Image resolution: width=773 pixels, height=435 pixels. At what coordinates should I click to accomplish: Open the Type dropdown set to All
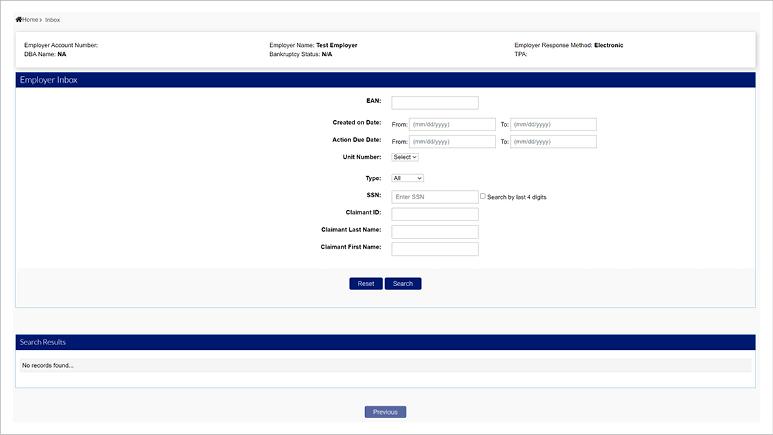[407, 178]
